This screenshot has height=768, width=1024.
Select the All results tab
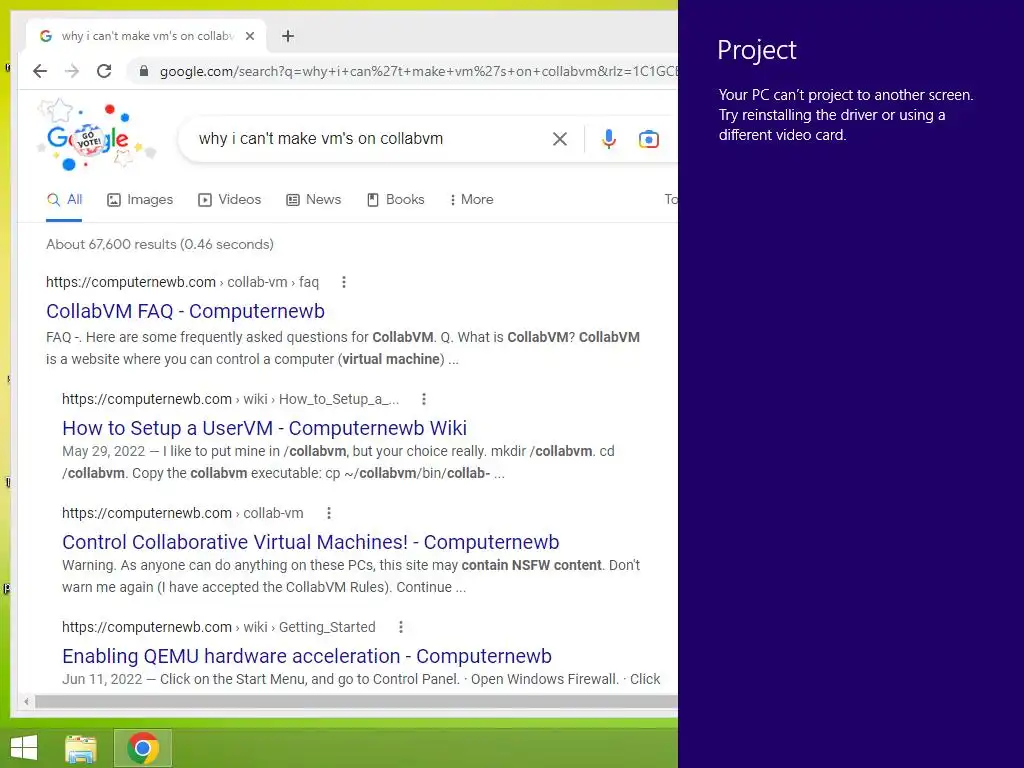64,200
